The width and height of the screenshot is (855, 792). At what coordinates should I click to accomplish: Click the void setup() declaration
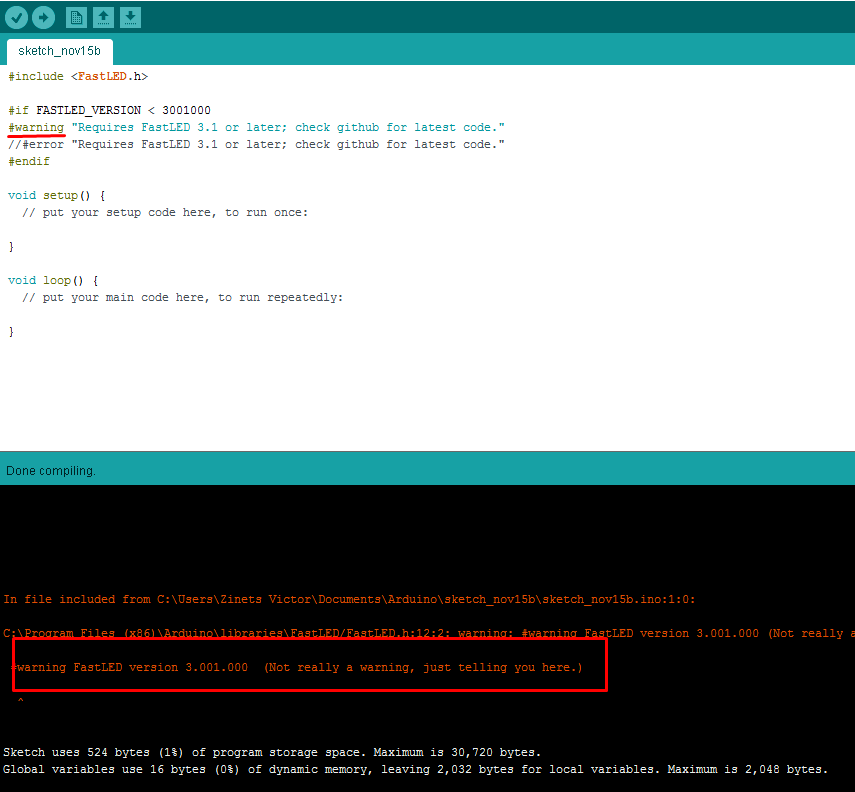[x=56, y=195]
